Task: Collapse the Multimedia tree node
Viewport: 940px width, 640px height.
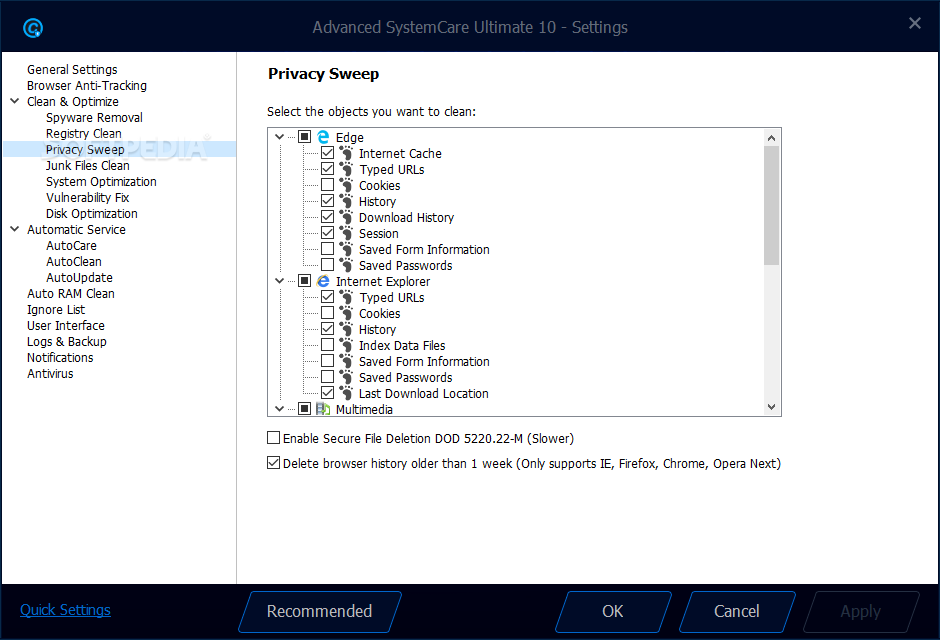Action: pyautogui.click(x=279, y=409)
